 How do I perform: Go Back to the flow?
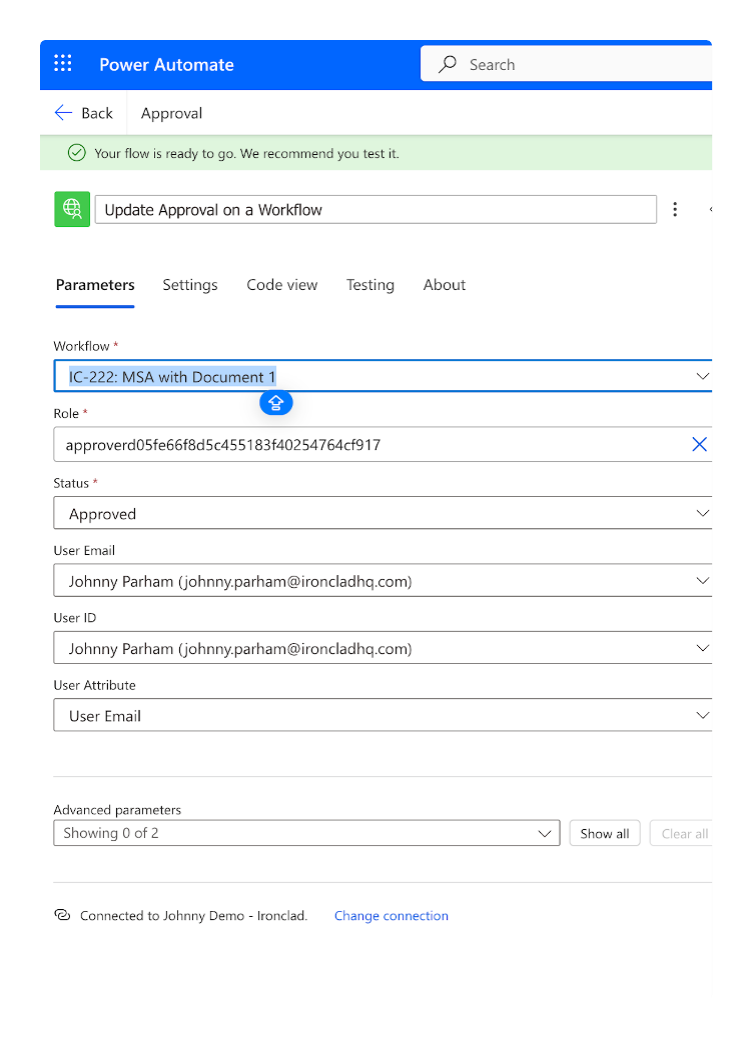point(84,113)
